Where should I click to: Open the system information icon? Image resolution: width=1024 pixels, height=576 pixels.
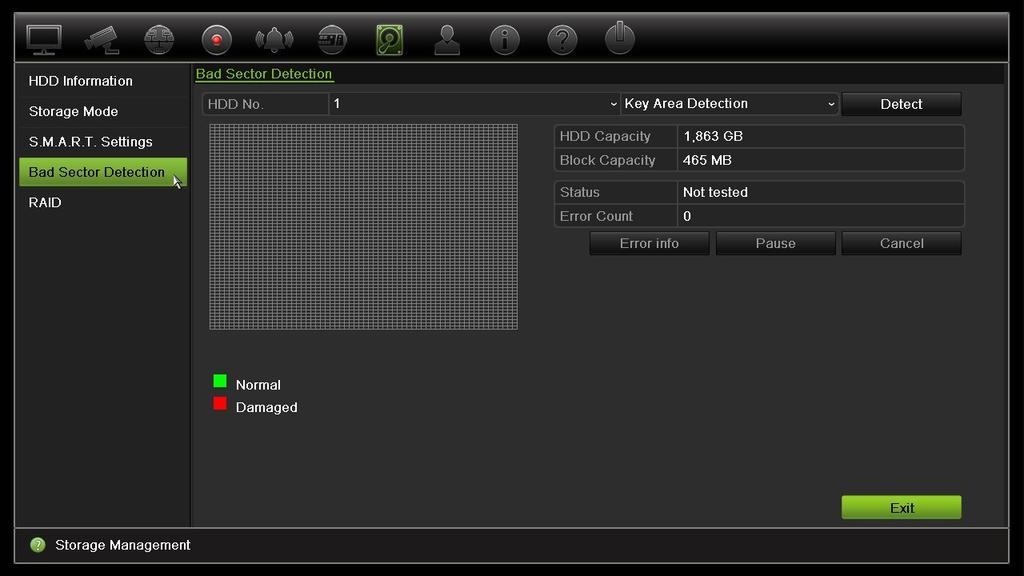(504, 39)
